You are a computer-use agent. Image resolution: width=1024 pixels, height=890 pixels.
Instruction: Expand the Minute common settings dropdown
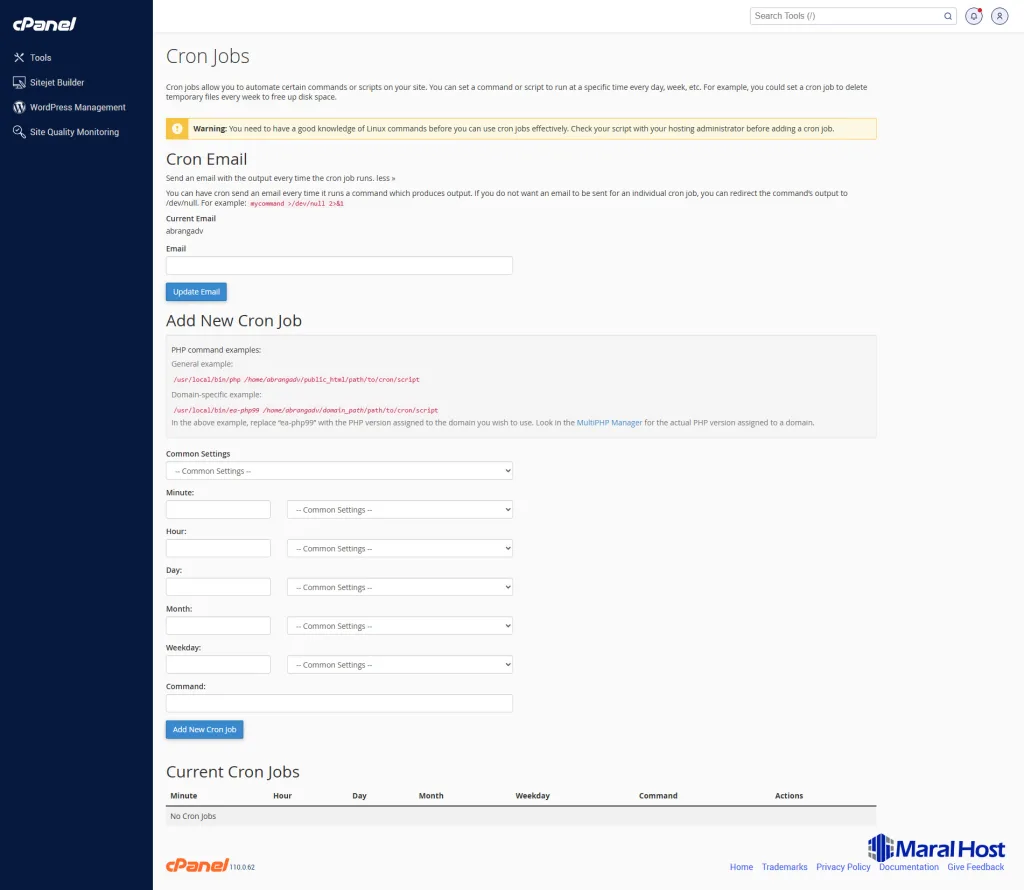pyautogui.click(x=399, y=509)
